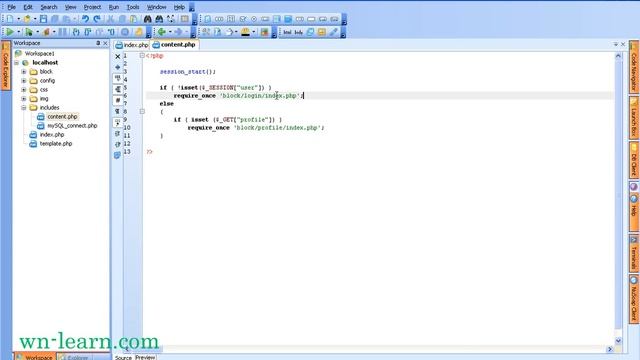The image size is (640, 360).
Task: Click the second binoculars Find icon
Action: (x=159, y=19)
